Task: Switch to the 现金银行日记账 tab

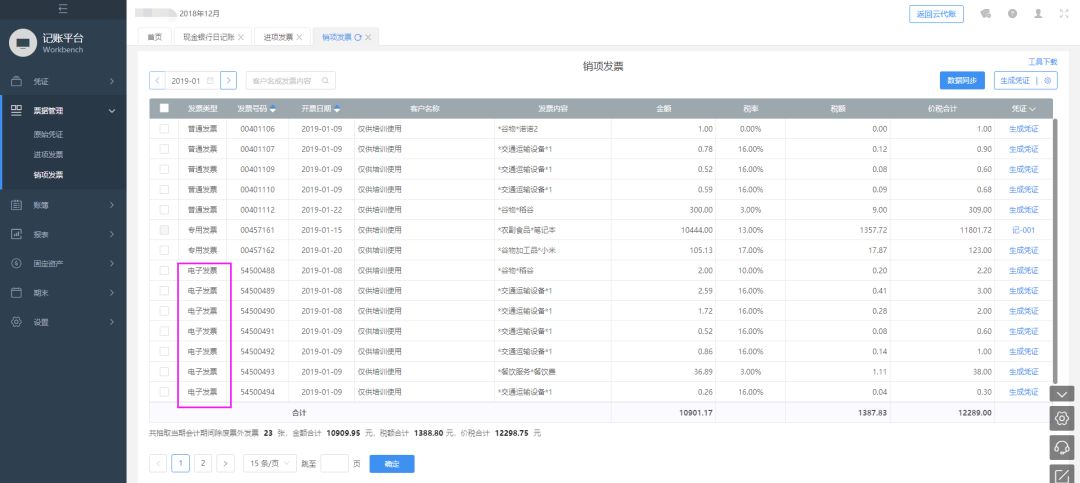Action: [209, 37]
